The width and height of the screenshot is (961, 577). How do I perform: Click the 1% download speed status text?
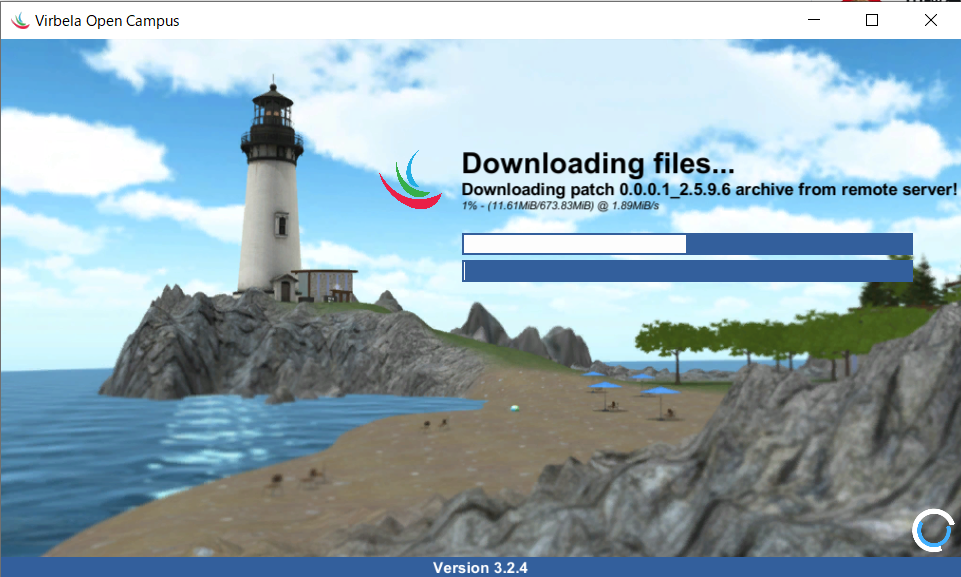(554, 205)
